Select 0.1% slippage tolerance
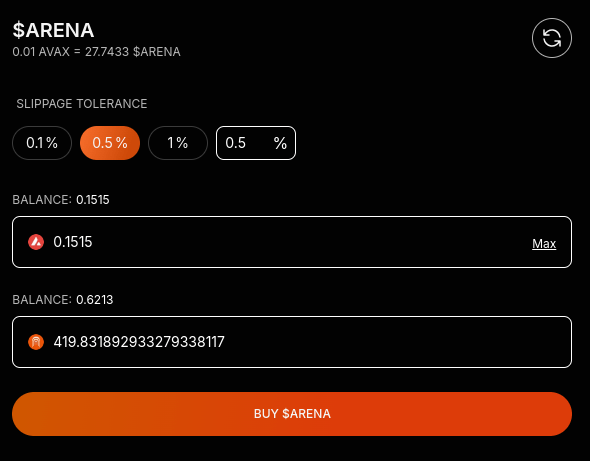This screenshot has height=461, width=590. pyautogui.click(x=42, y=143)
